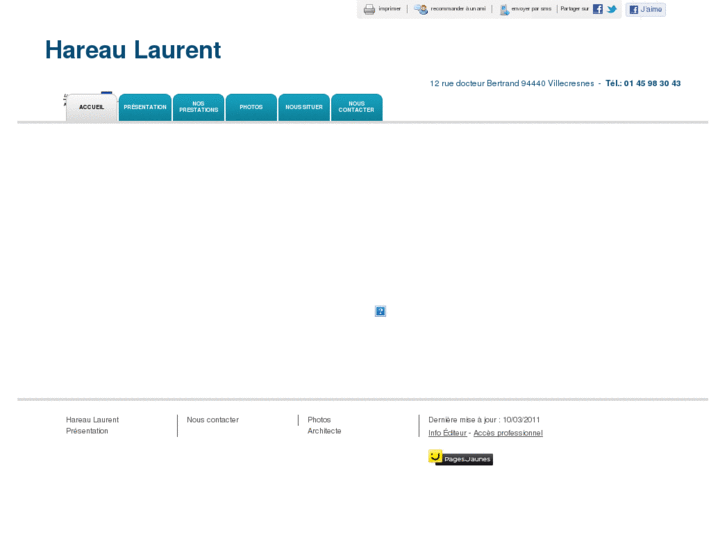Image resolution: width=727 pixels, height=545 pixels.
Task: Open the Nous Contacter tab
Action: coord(357,107)
